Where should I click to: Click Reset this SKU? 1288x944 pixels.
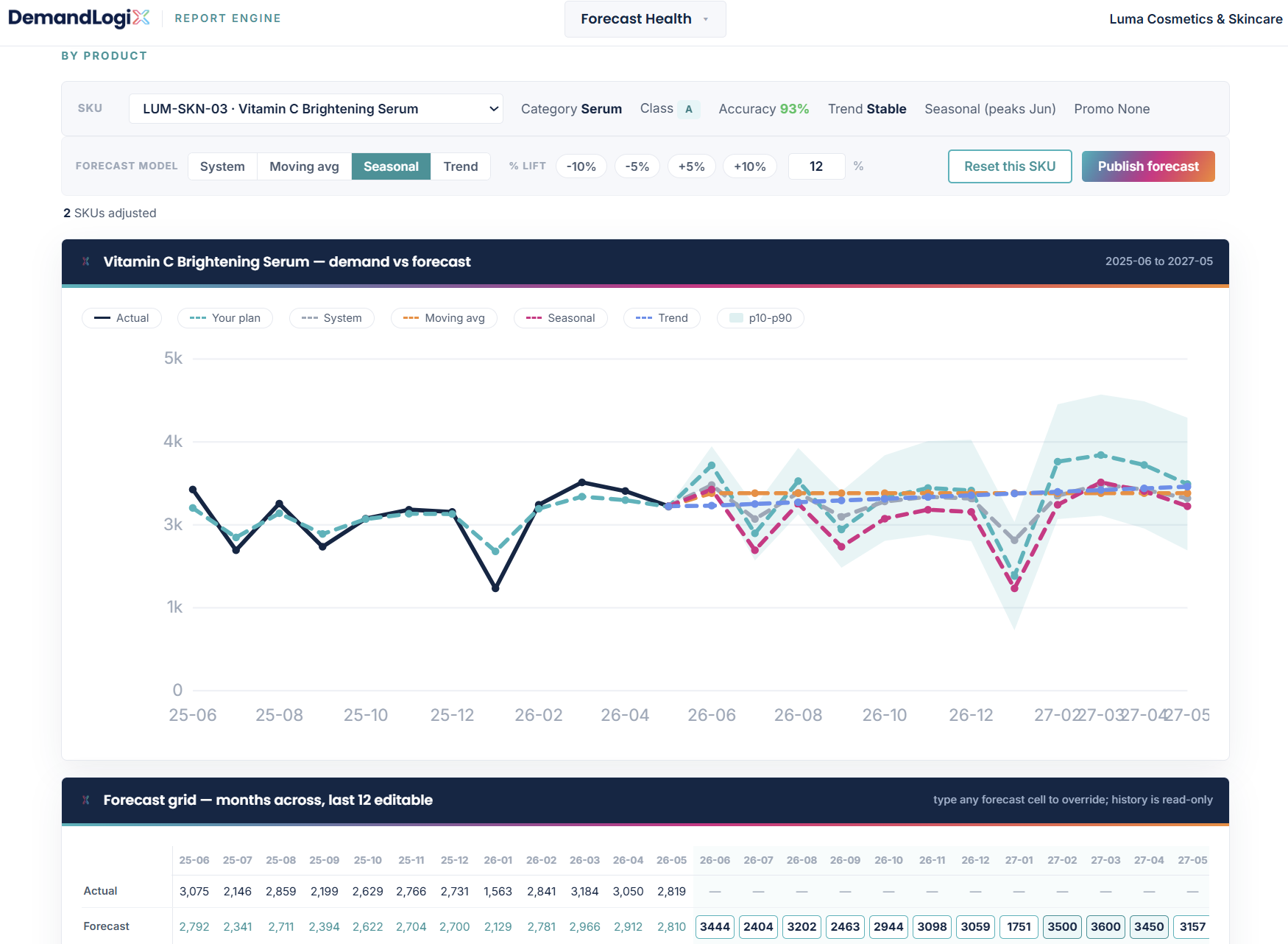[x=1010, y=166]
